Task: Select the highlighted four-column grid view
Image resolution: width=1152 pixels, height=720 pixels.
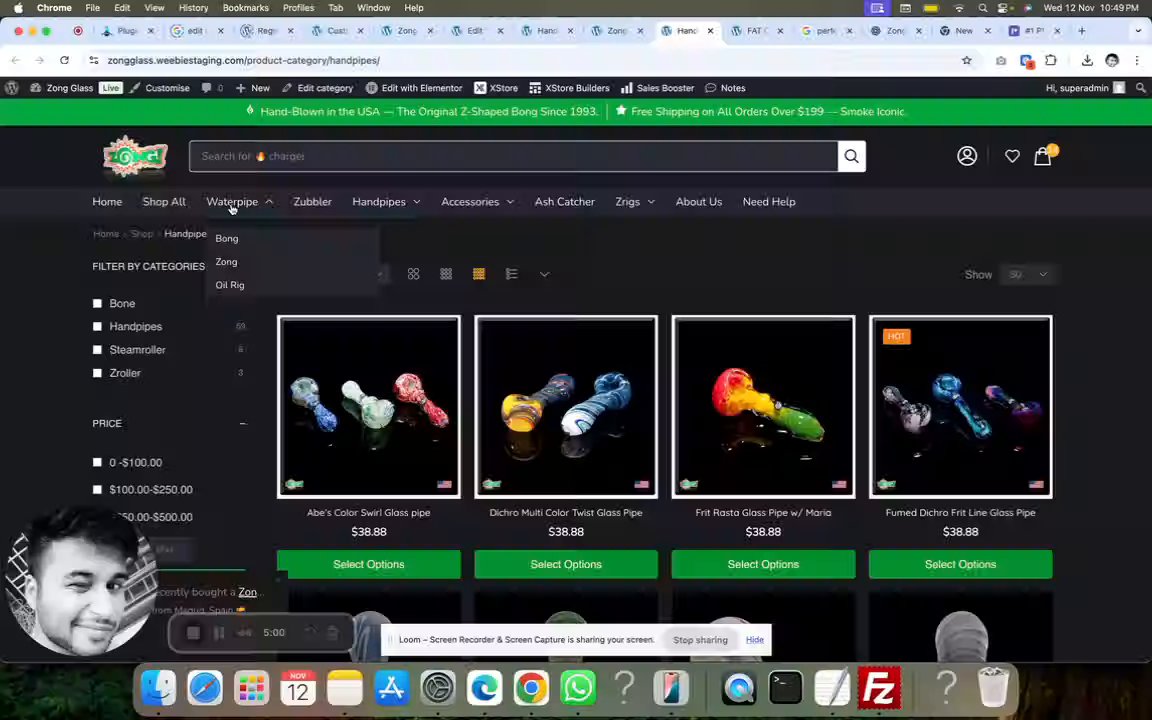Action: 479,274
